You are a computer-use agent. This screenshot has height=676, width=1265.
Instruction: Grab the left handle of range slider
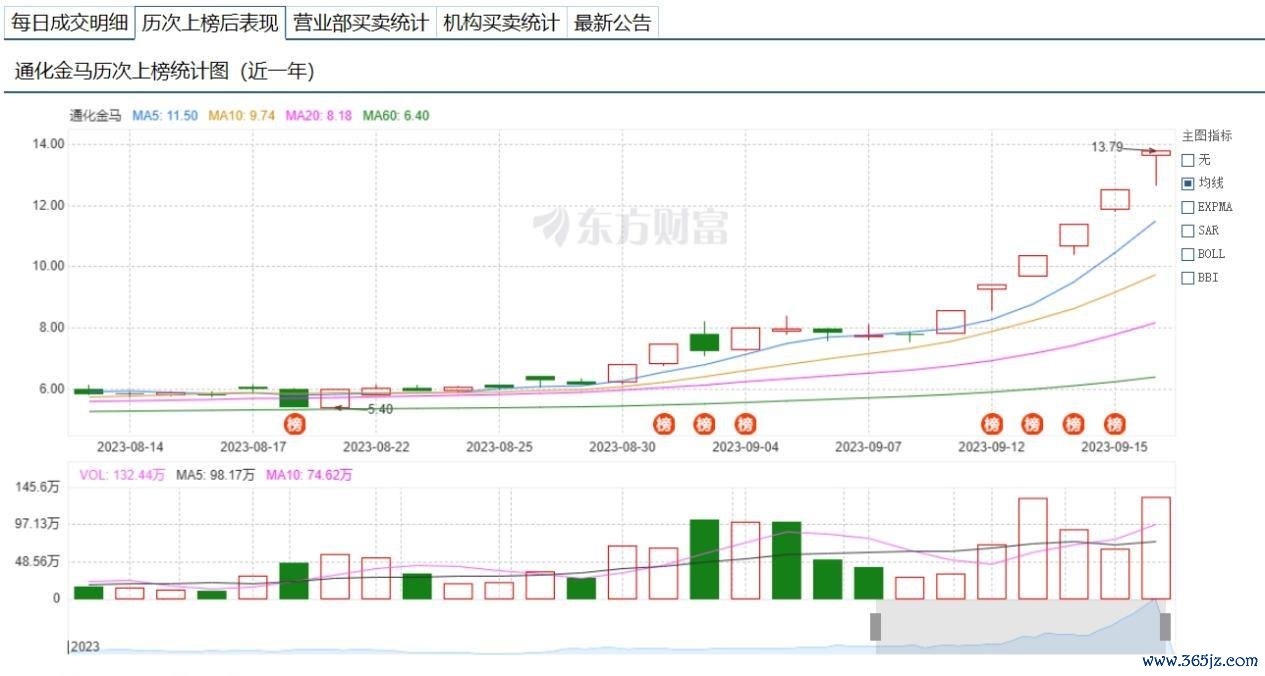pyautogui.click(x=875, y=627)
